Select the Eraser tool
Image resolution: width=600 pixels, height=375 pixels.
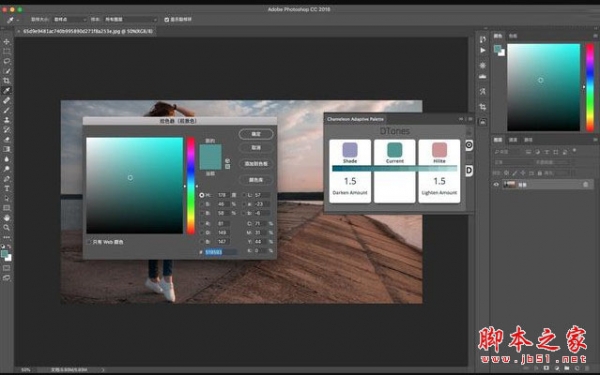7,139
